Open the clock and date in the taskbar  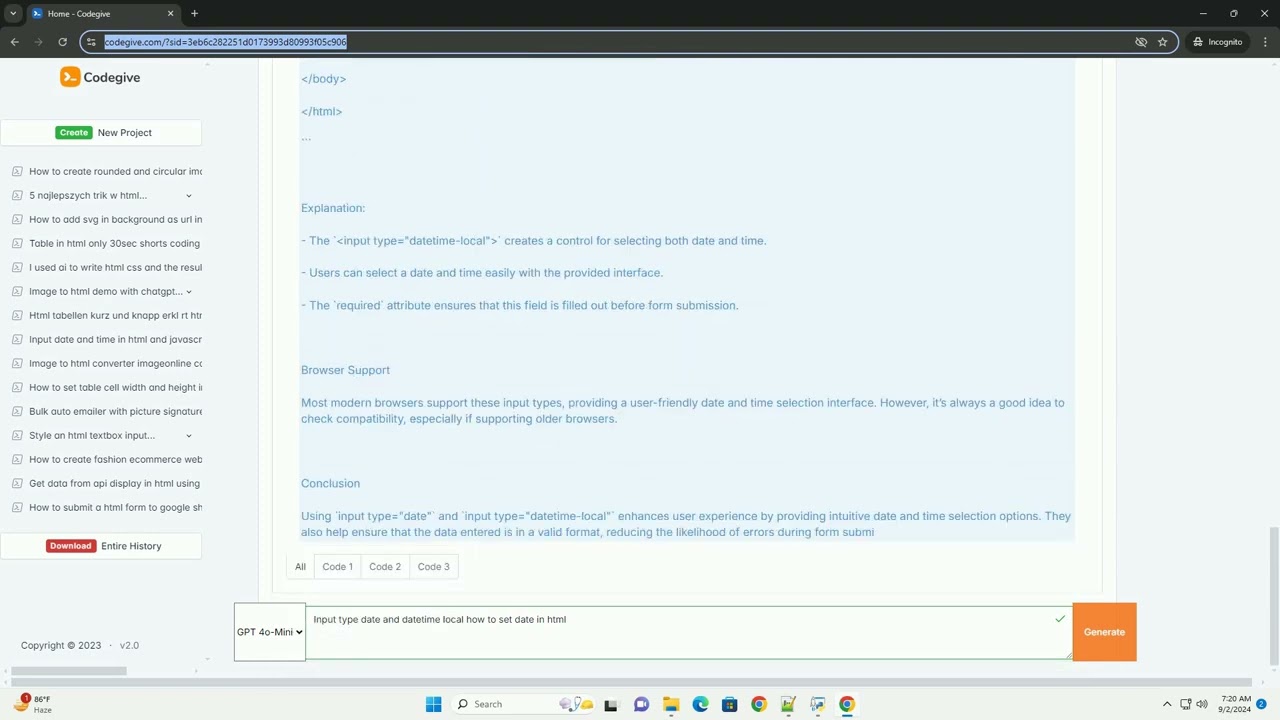1236,704
